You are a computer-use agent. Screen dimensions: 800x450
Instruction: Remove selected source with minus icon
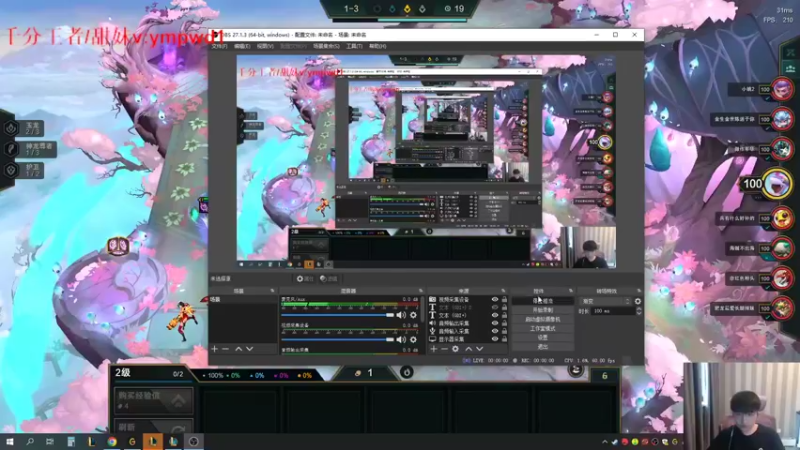tap(444, 349)
